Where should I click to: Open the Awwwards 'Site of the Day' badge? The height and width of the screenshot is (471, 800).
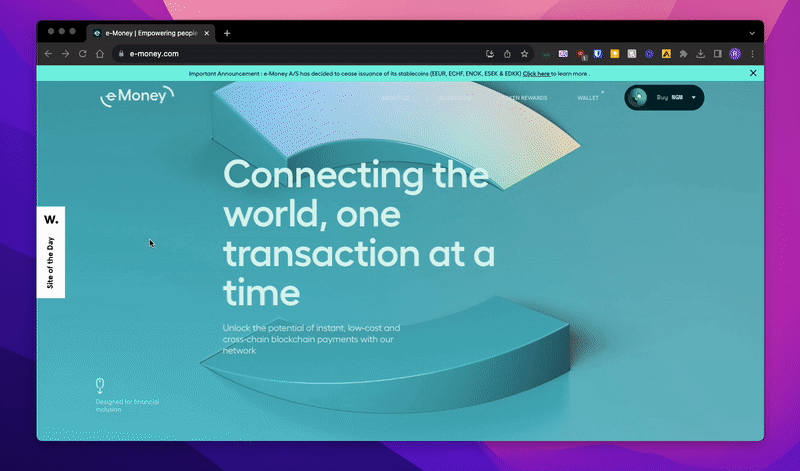[51, 252]
